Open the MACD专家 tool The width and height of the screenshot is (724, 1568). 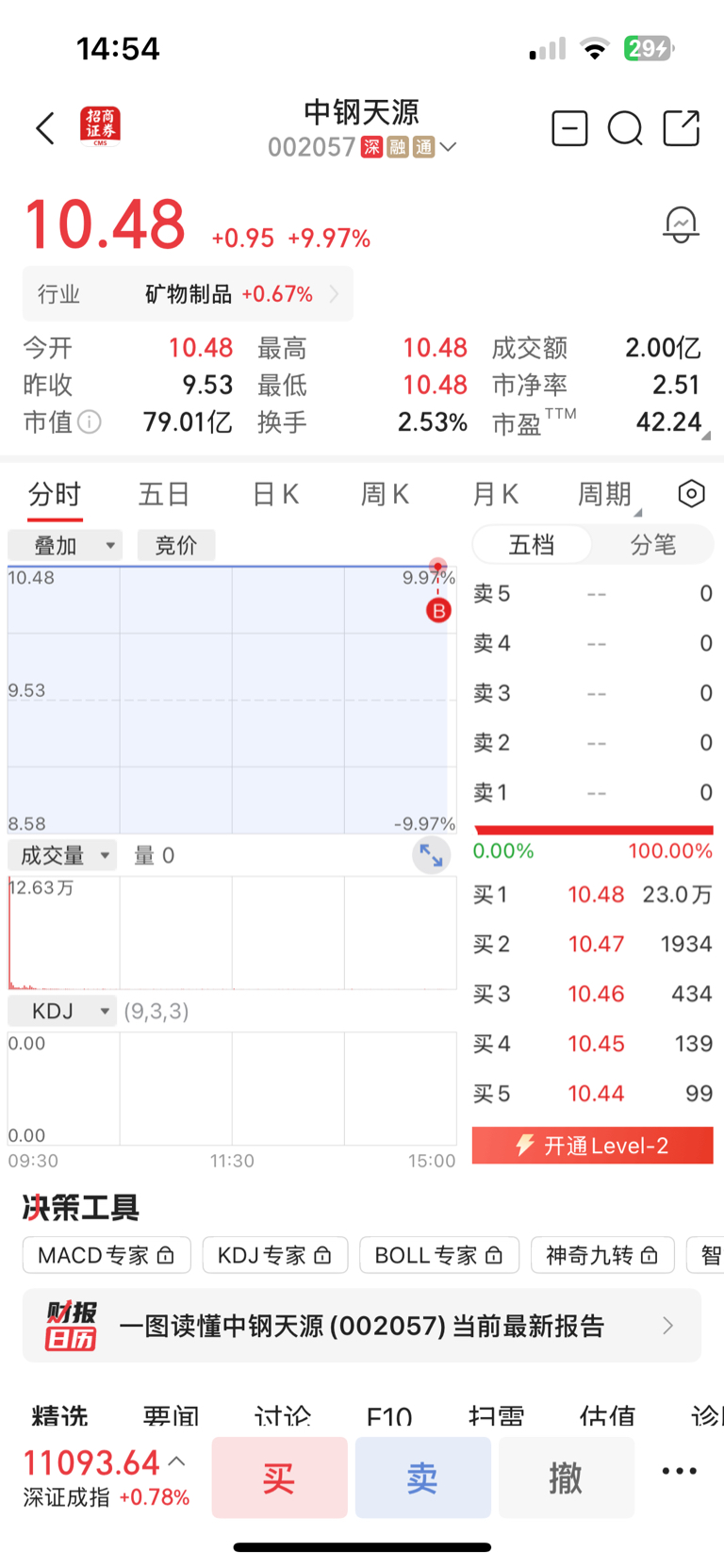tap(107, 1255)
